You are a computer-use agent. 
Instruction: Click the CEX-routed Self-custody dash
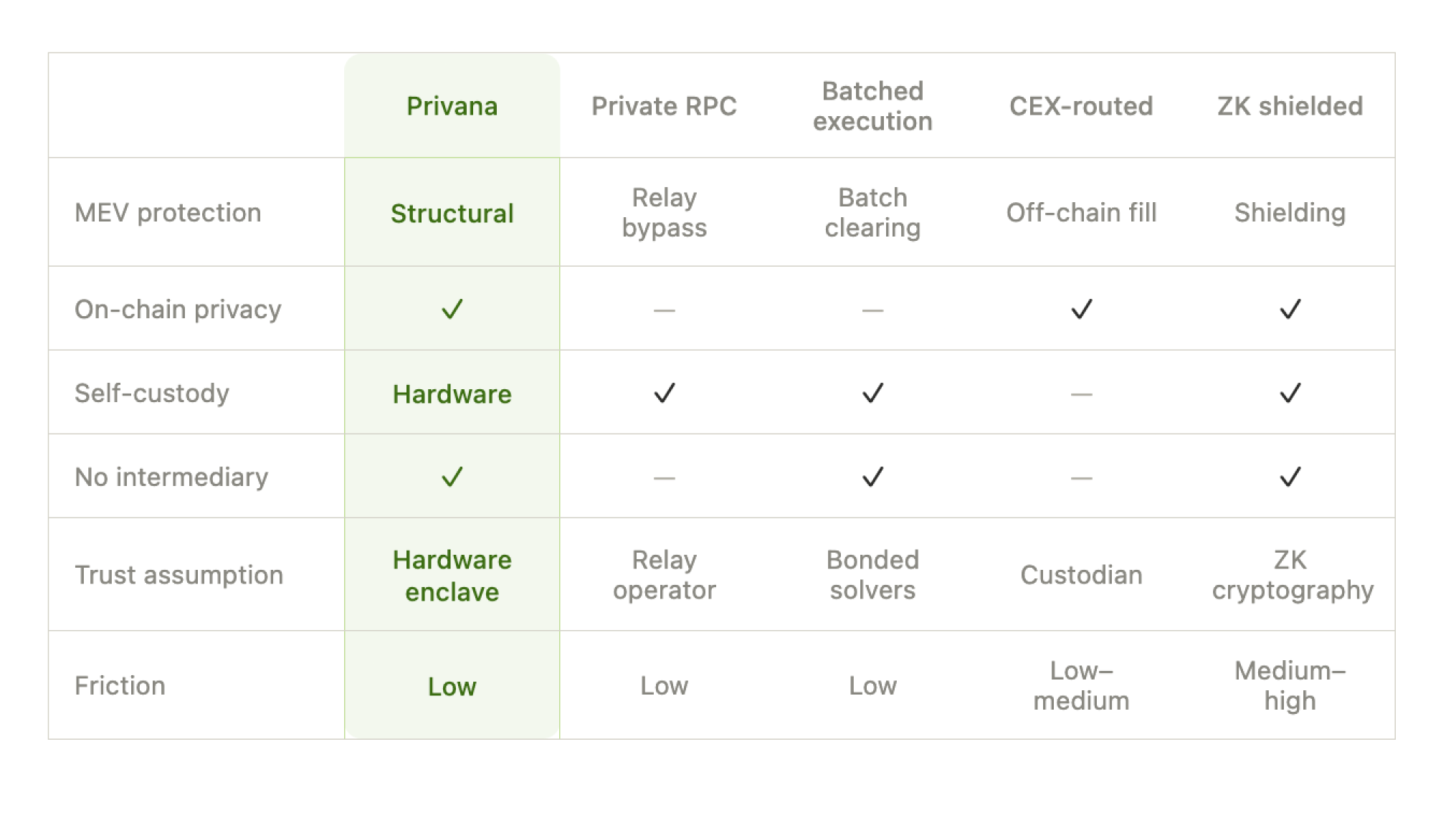click(x=1081, y=394)
